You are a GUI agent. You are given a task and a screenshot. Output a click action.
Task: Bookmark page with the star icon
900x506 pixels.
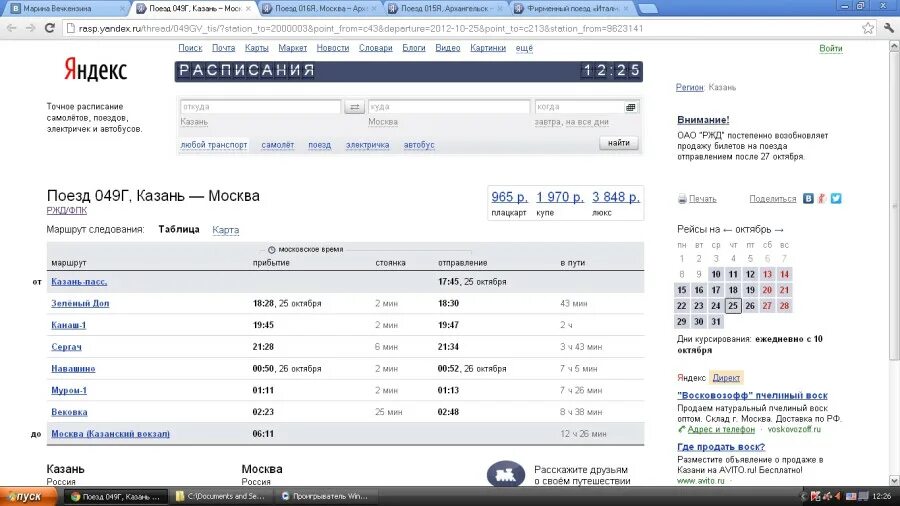pyautogui.click(x=868, y=28)
